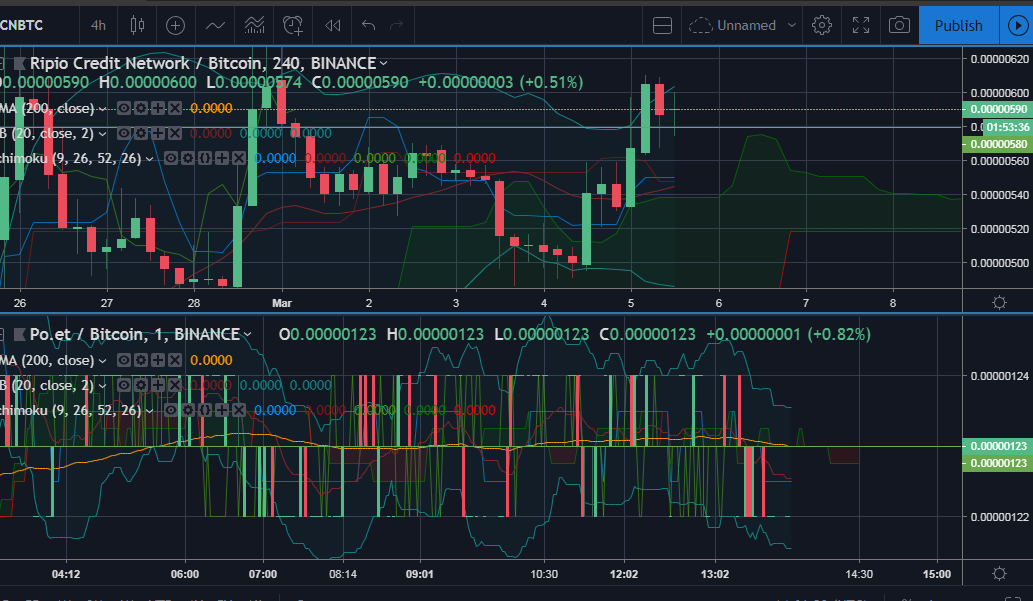The image size is (1033, 601).
Task: Open the Indicators menu from the toolbar
Action: tap(215, 26)
